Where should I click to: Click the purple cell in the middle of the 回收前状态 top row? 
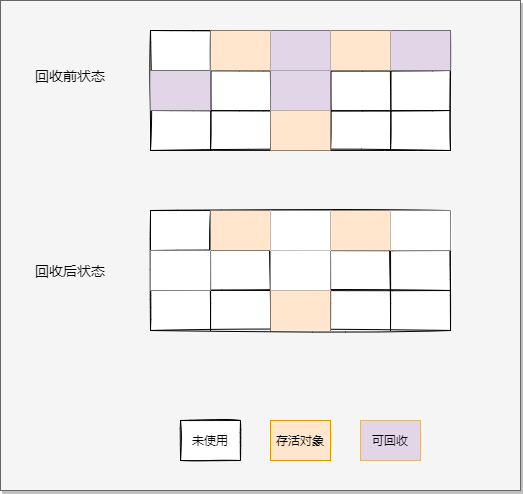click(x=300, y=50)
